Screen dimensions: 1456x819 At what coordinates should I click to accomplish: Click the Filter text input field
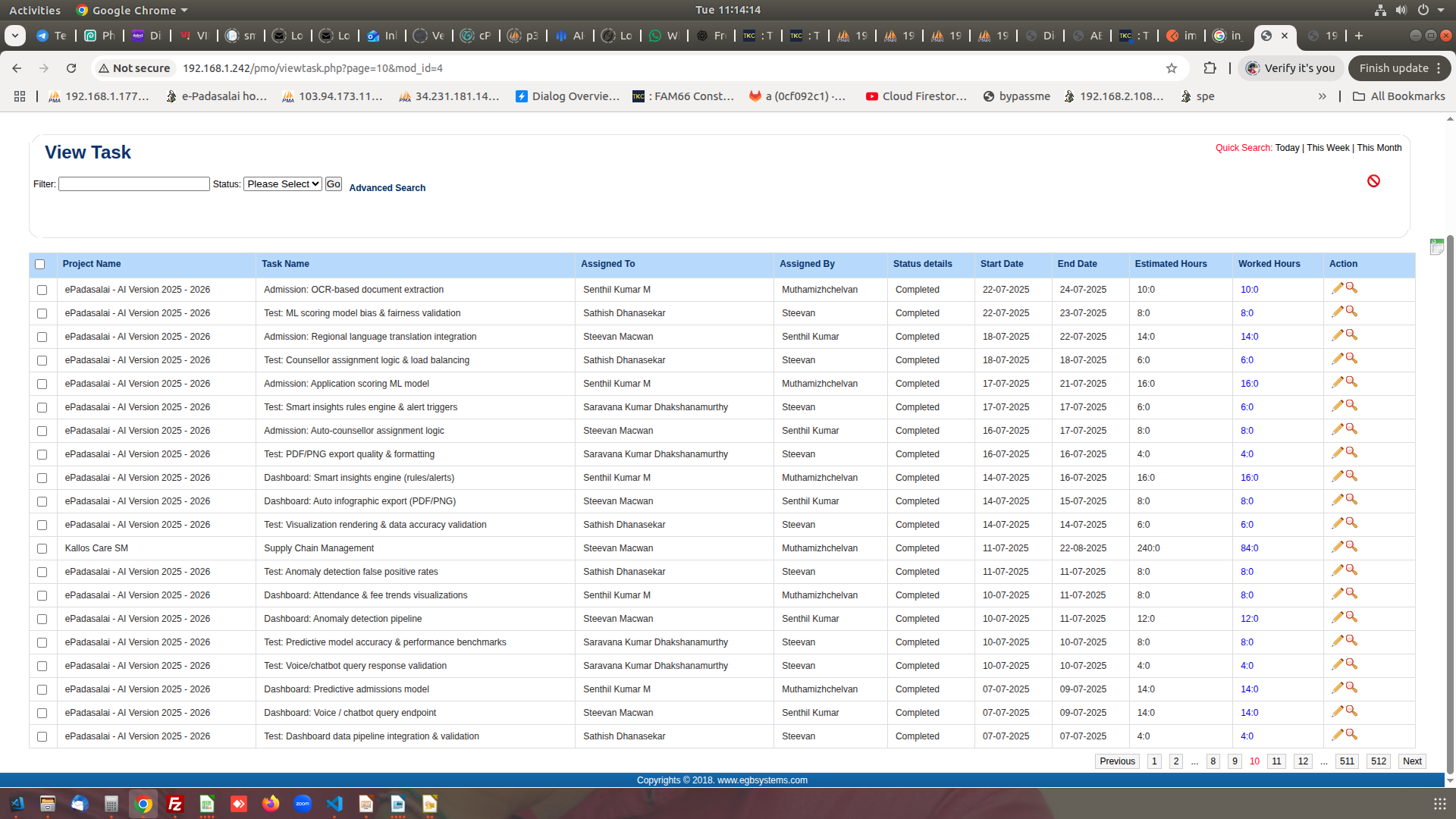click(134, 184)
